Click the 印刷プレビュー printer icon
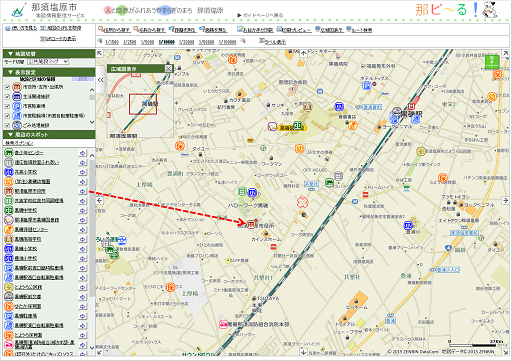Screen dimensions: 512x361 pos(280,30)
